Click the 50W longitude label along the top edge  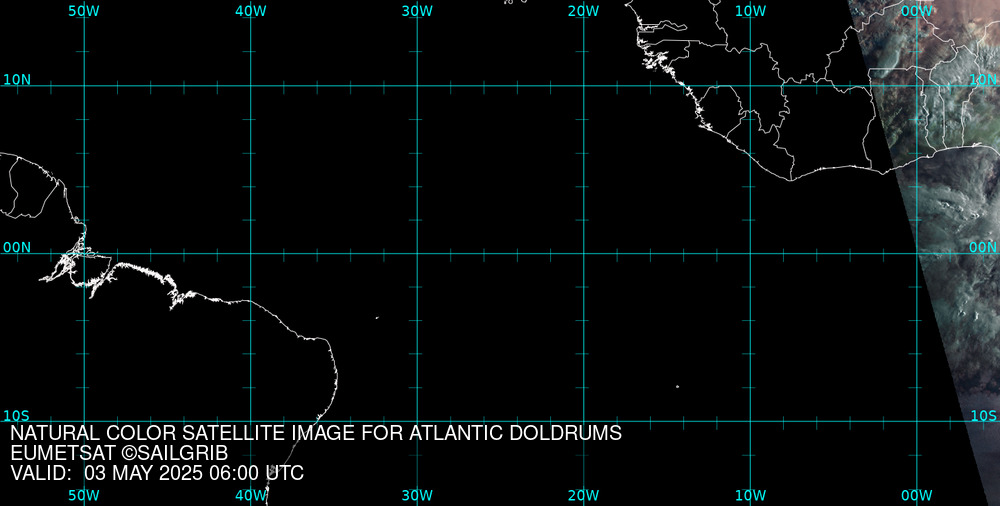pos(84,11)
